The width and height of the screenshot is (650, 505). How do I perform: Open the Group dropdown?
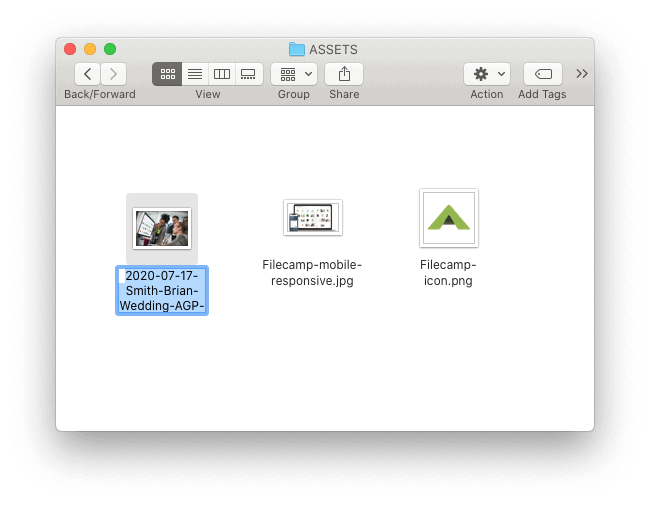294,74
